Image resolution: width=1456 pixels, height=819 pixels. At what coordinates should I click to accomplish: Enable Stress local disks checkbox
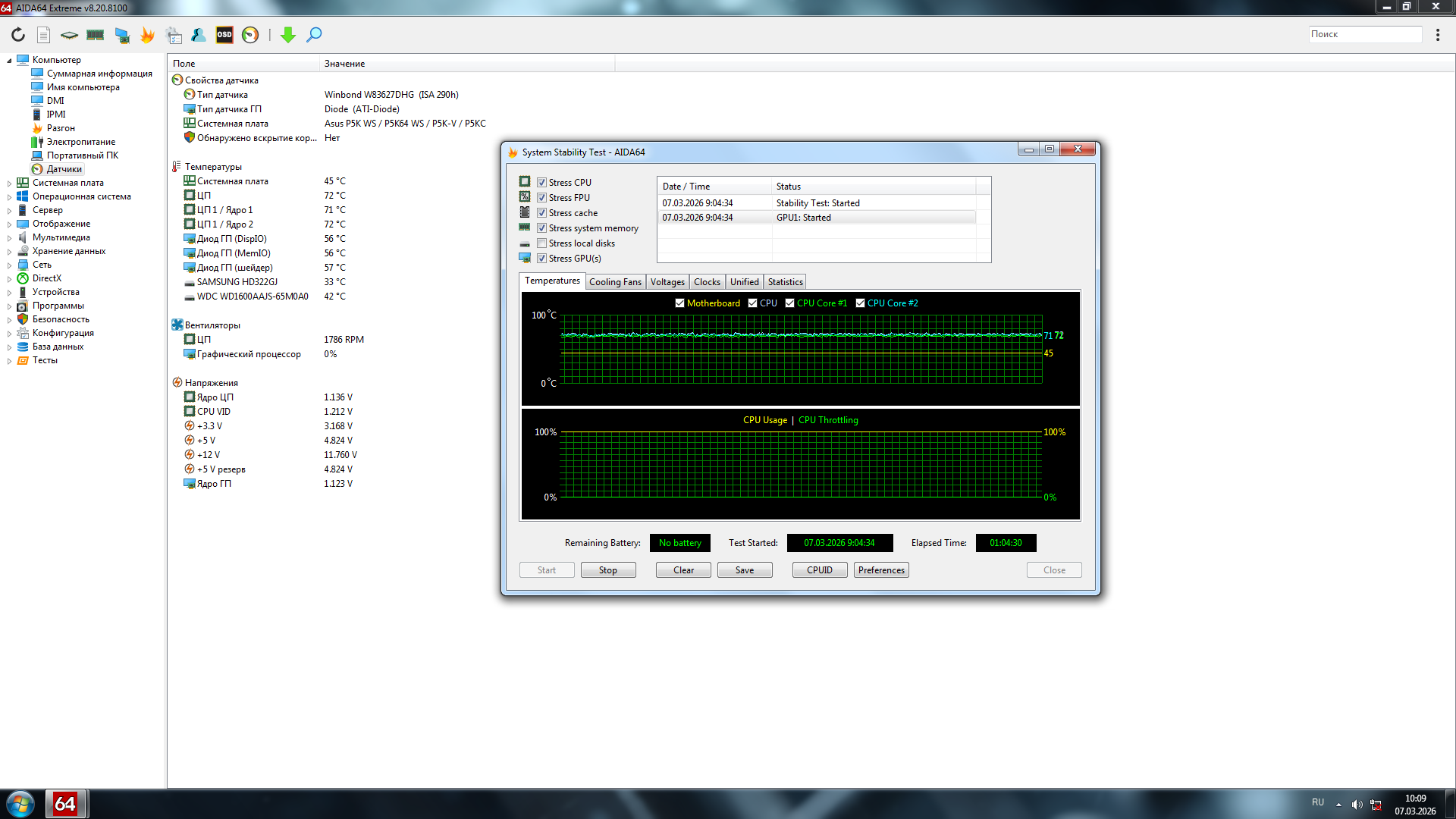pos(541,243)
